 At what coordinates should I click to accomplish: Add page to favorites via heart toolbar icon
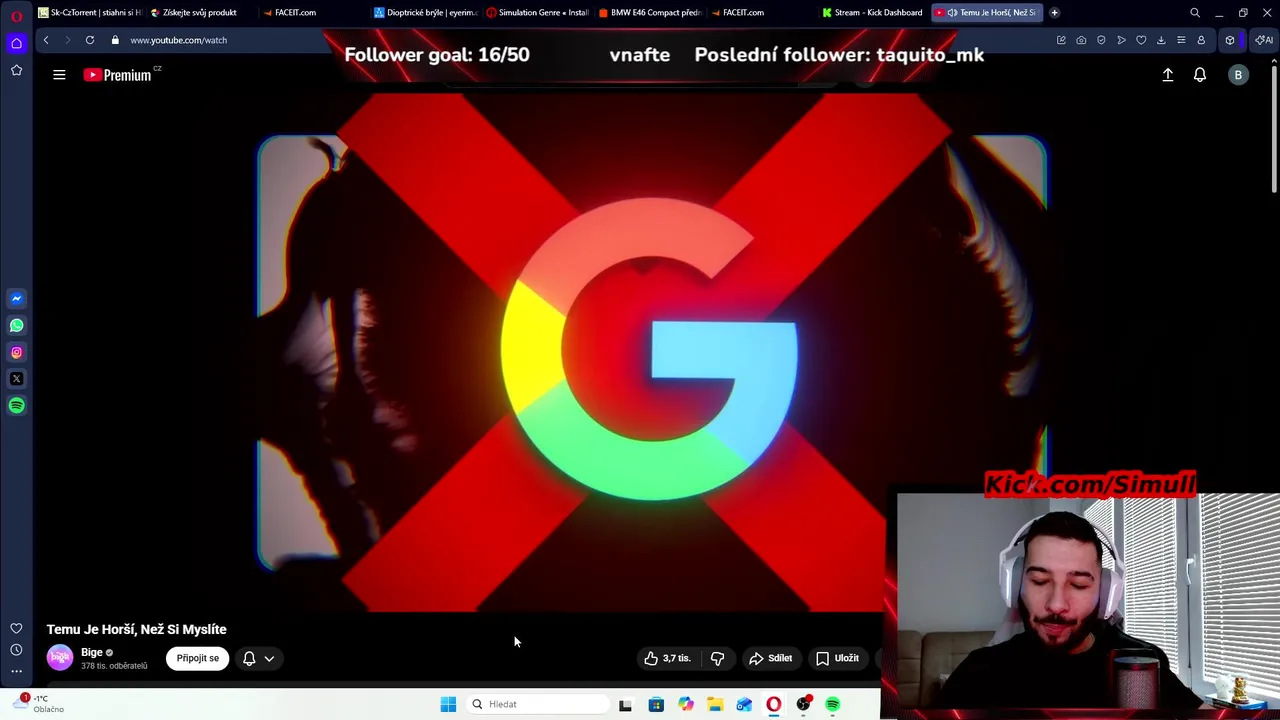tap(1141, 40)
